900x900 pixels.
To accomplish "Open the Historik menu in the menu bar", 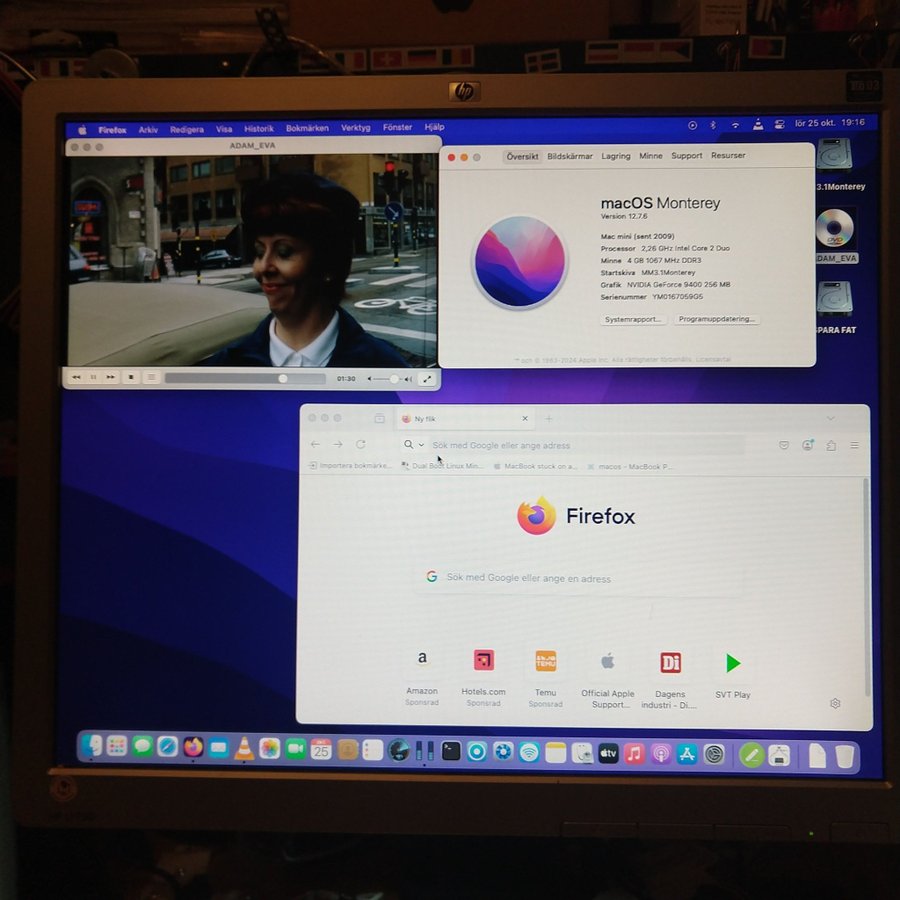I will click(259, 129).
